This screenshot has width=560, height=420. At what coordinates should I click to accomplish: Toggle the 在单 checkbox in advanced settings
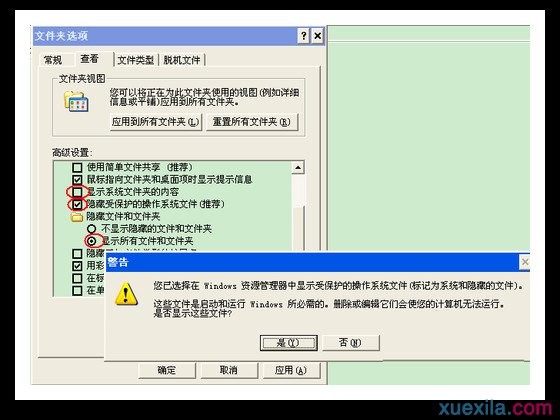(x=77, y=290)
